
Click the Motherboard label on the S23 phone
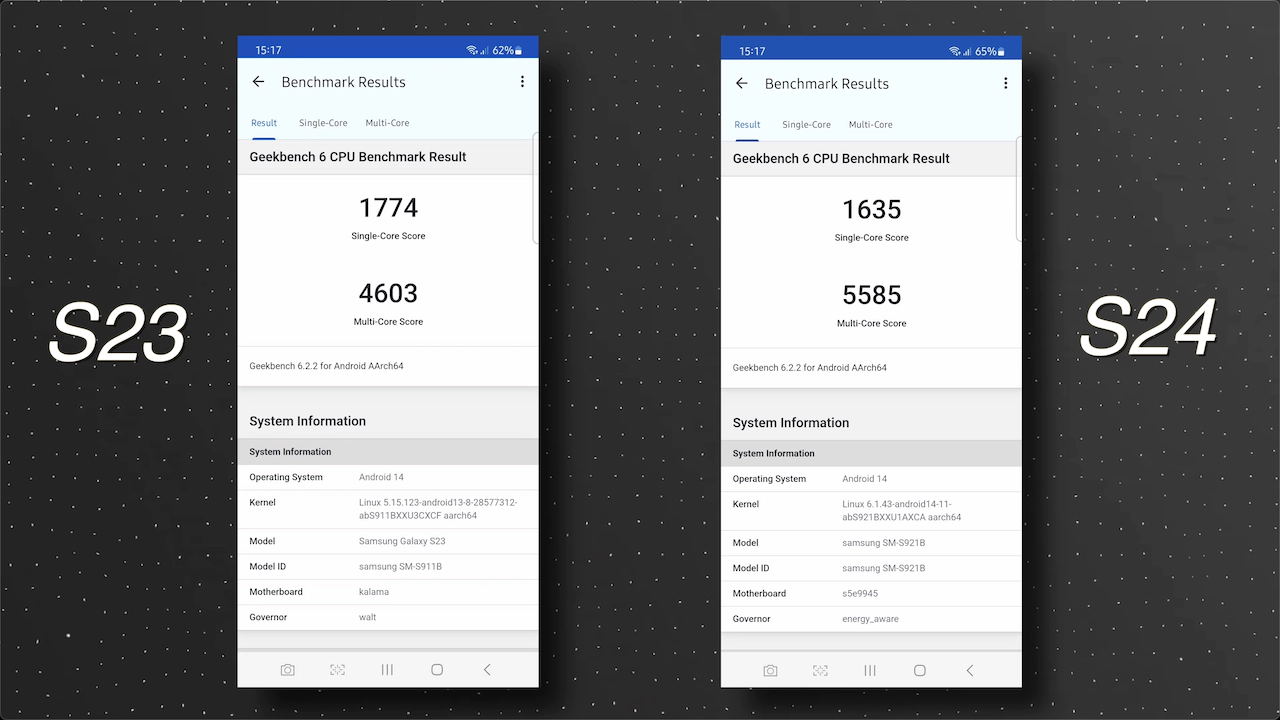(x=276, y=592)
